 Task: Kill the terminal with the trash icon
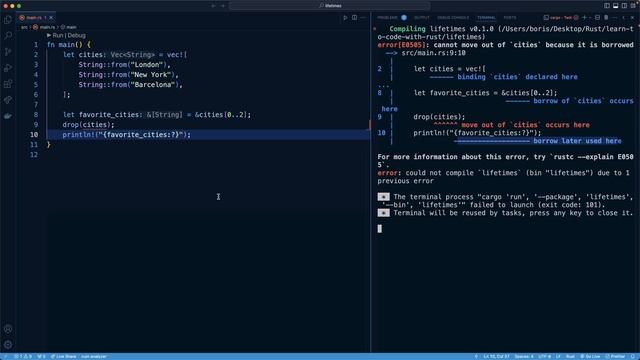point(606,18)
